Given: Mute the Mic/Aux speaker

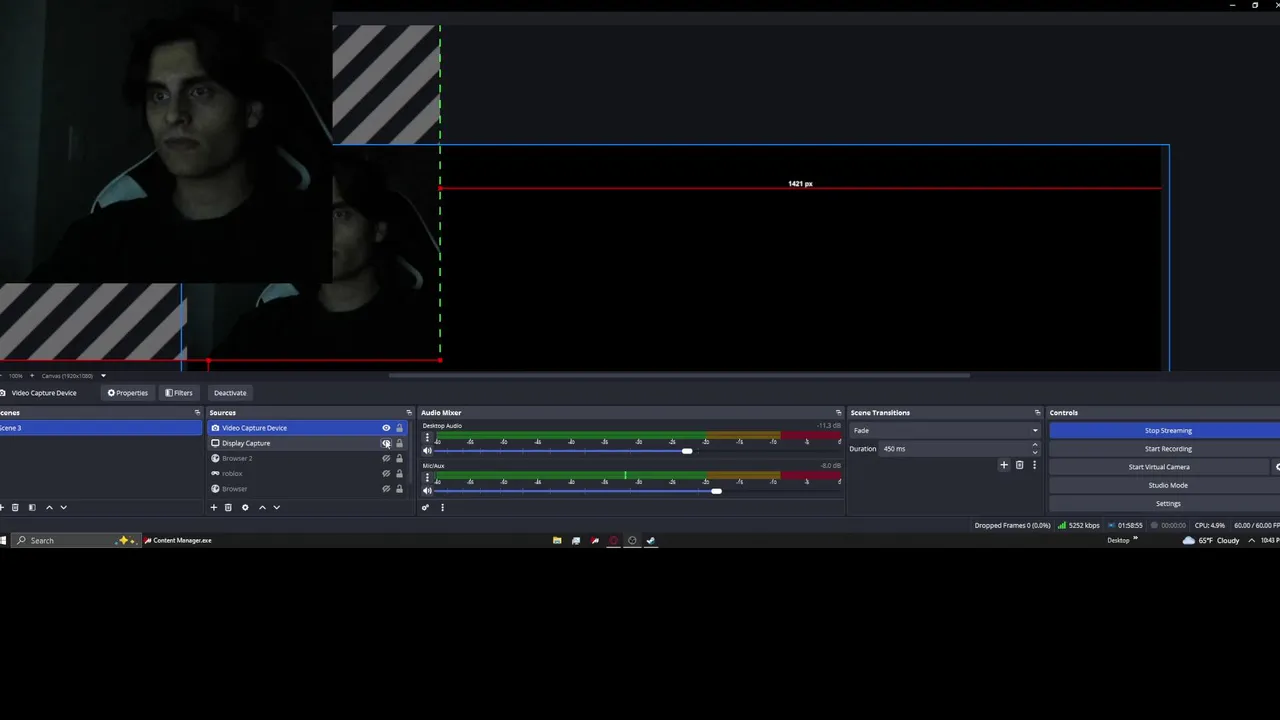Looking at the screenshot, I should coord(427,491).
